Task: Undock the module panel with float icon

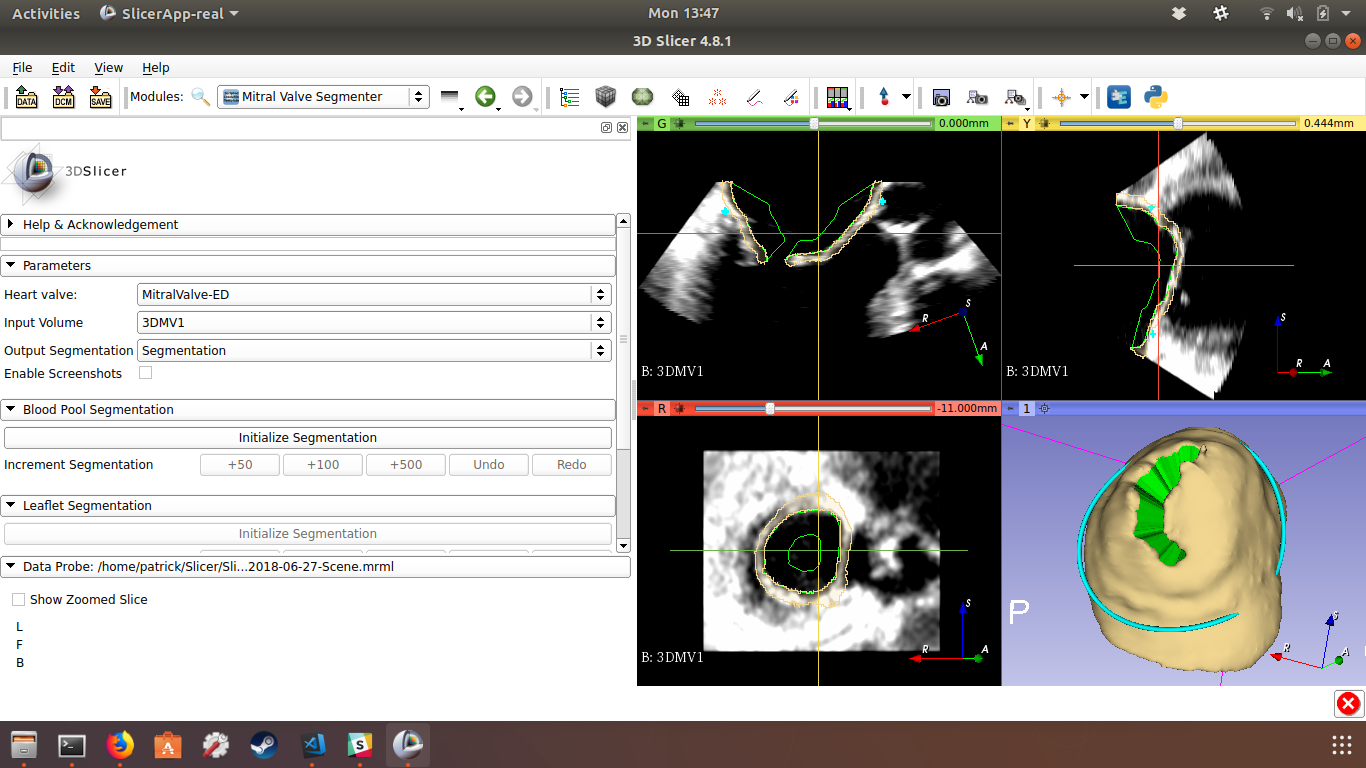Action: (x=606, y=128)
